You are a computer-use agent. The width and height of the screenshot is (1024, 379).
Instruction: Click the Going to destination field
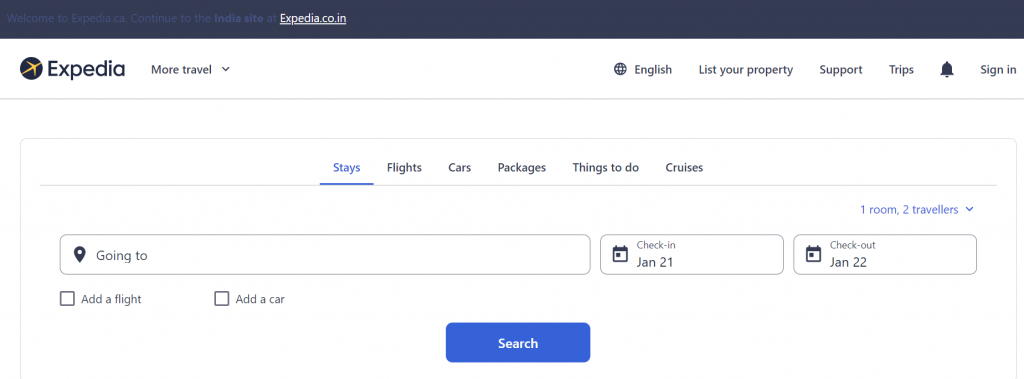point(325,255)
